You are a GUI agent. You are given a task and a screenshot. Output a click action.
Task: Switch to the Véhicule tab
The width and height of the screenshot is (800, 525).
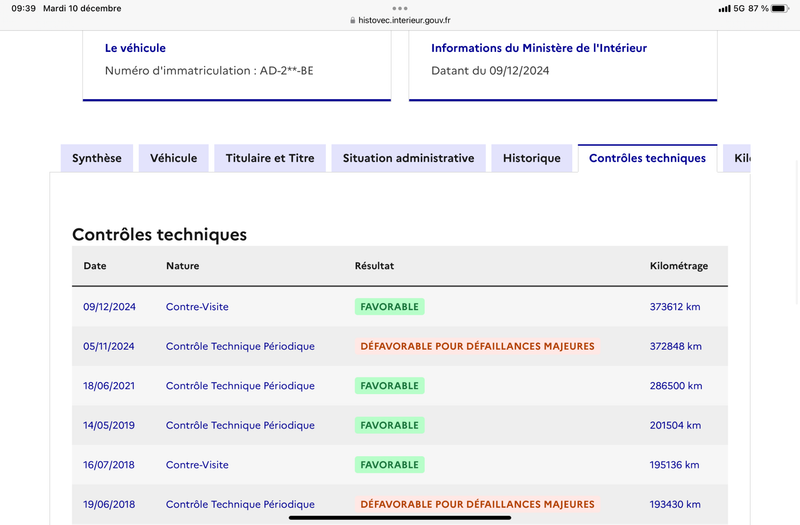pos(173,158)
